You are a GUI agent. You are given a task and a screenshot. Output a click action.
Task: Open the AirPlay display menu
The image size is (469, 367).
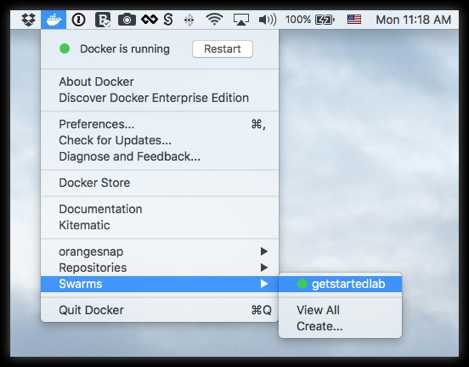pos(241,20)
